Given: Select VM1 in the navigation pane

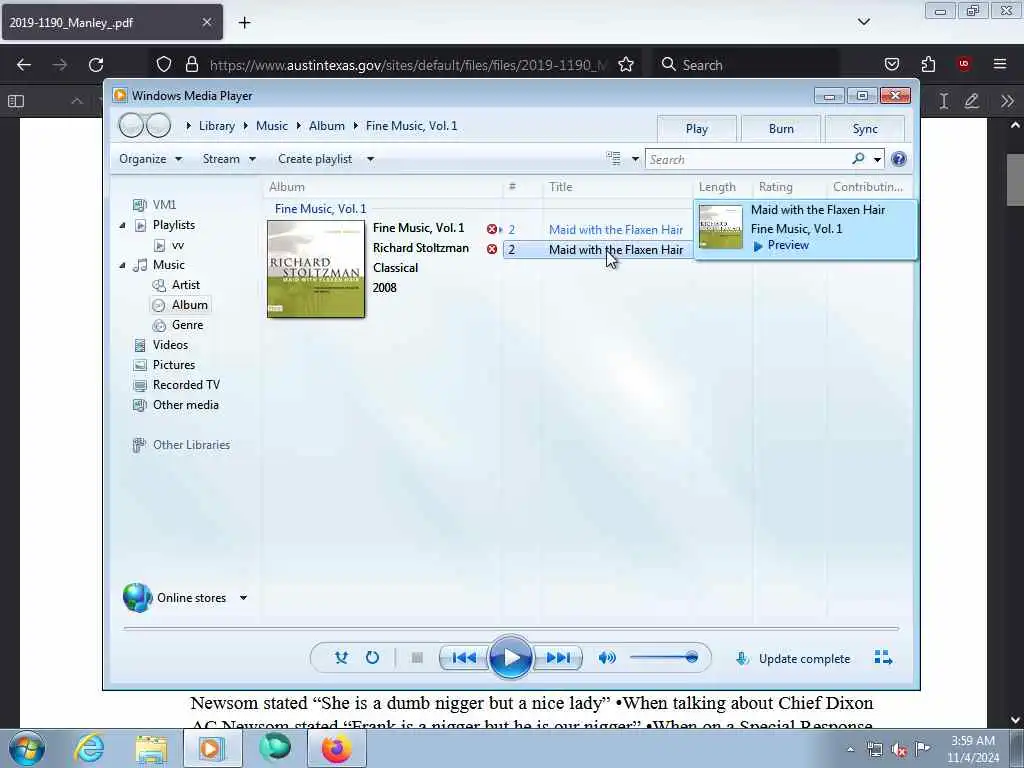Looking at the screenshot, I should tap(164, 205).
